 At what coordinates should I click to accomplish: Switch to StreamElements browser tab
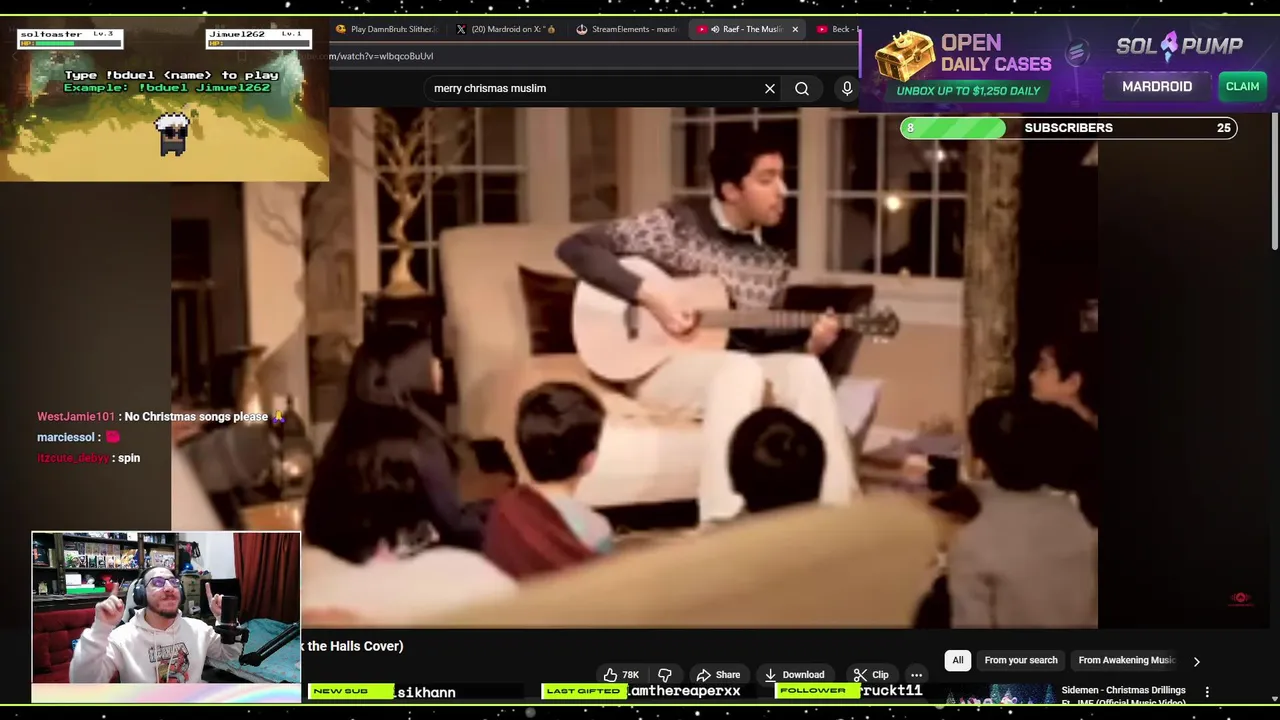pos(627,29)
